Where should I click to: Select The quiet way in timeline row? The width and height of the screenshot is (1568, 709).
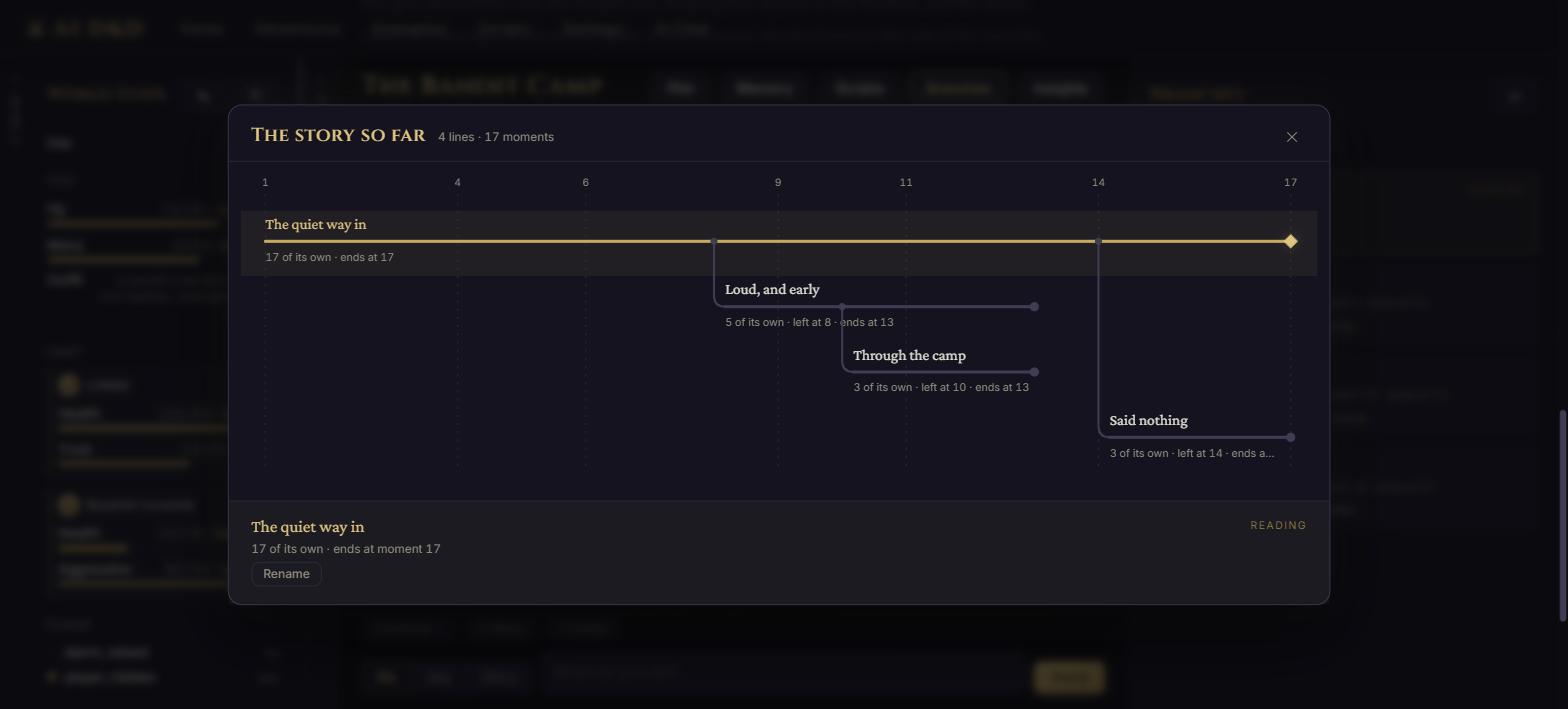[x=779, y=243]
